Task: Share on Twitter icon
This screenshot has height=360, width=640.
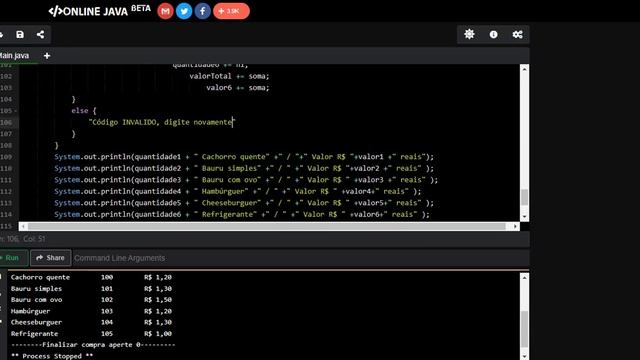Action: 184,11
